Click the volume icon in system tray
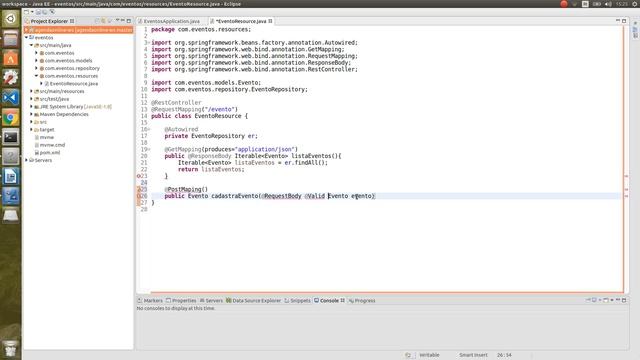Screen dimensions: 640x360 [x=608, y=4]
